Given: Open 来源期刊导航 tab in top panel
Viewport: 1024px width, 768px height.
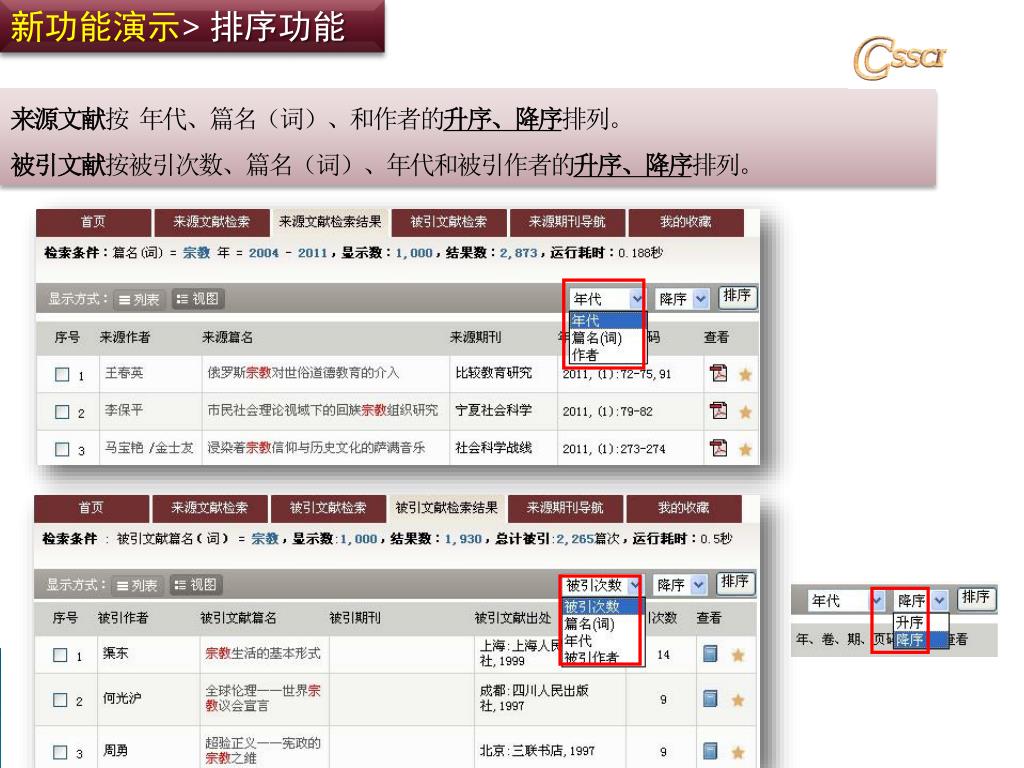Looking at the screenshot, I should coord(567,222).
